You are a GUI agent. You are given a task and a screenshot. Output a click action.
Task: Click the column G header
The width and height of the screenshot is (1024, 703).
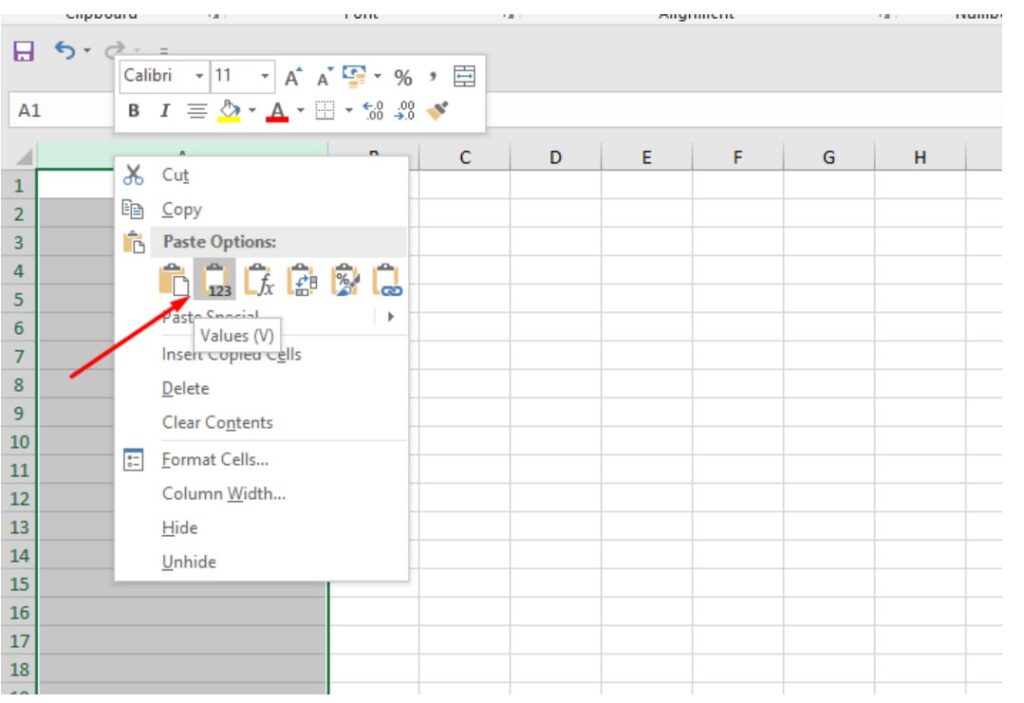pos(828,157)
